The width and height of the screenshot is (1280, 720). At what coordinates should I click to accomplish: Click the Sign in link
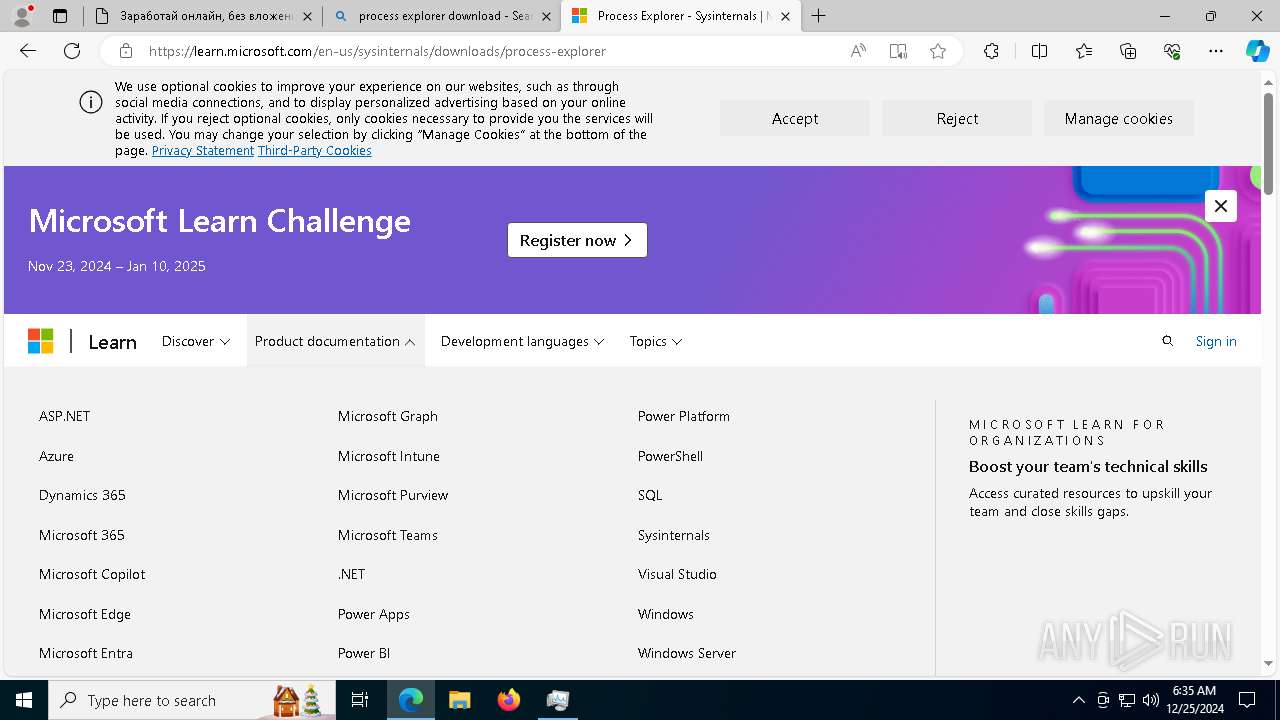click(x=1216, y=341)
